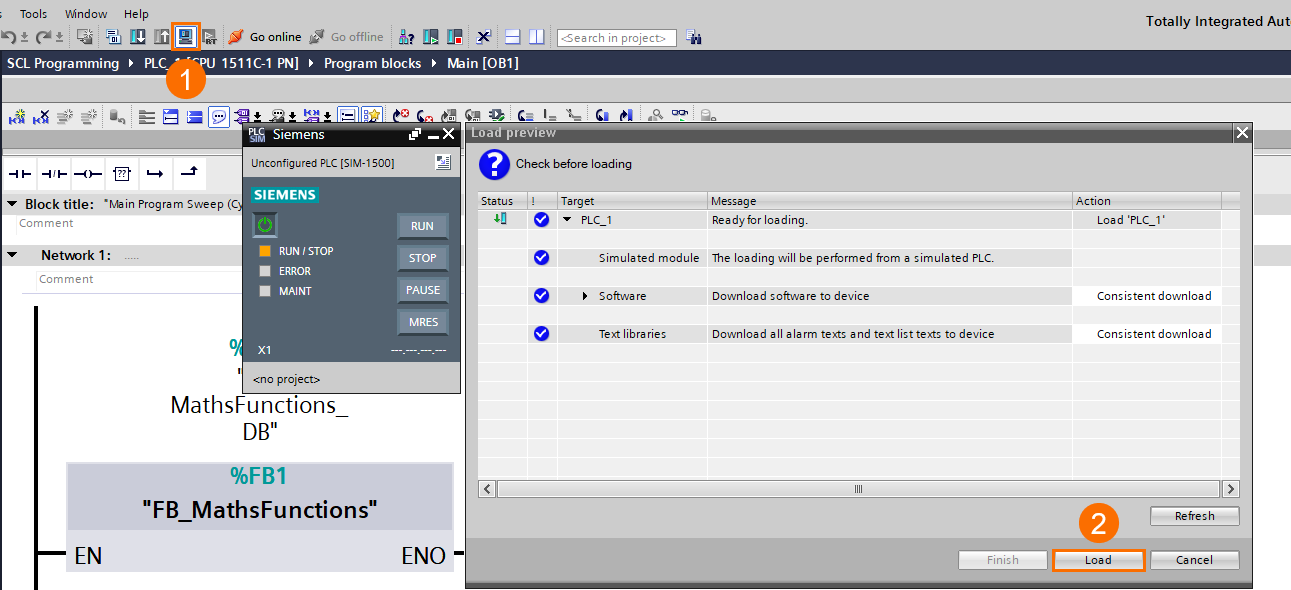Click the Refresh button
Image resolution: width=1291 pixels, height=590 pixels.
click(x=1195, y=516)
